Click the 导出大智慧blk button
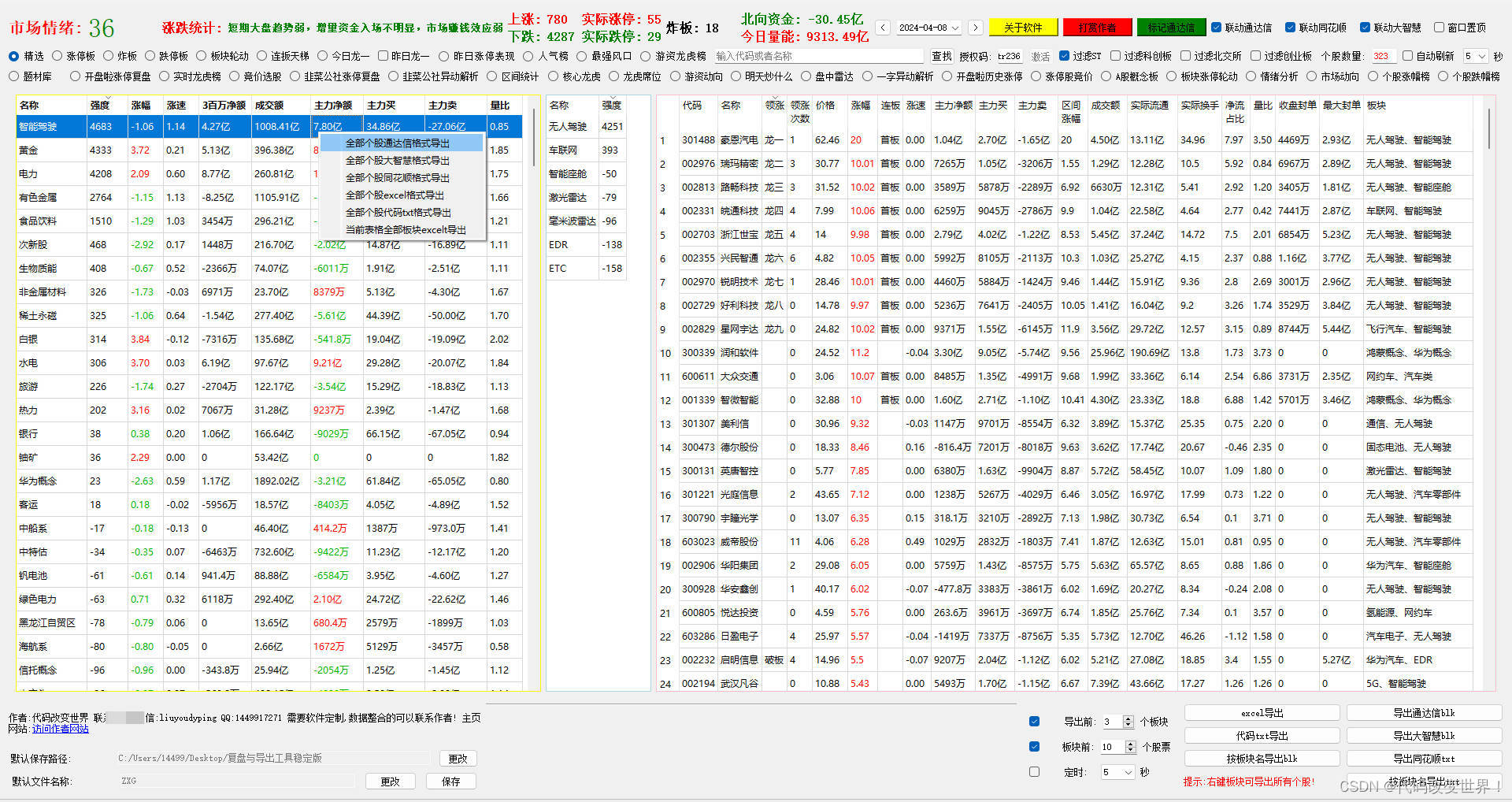1512x802 pixels. 1424,736
